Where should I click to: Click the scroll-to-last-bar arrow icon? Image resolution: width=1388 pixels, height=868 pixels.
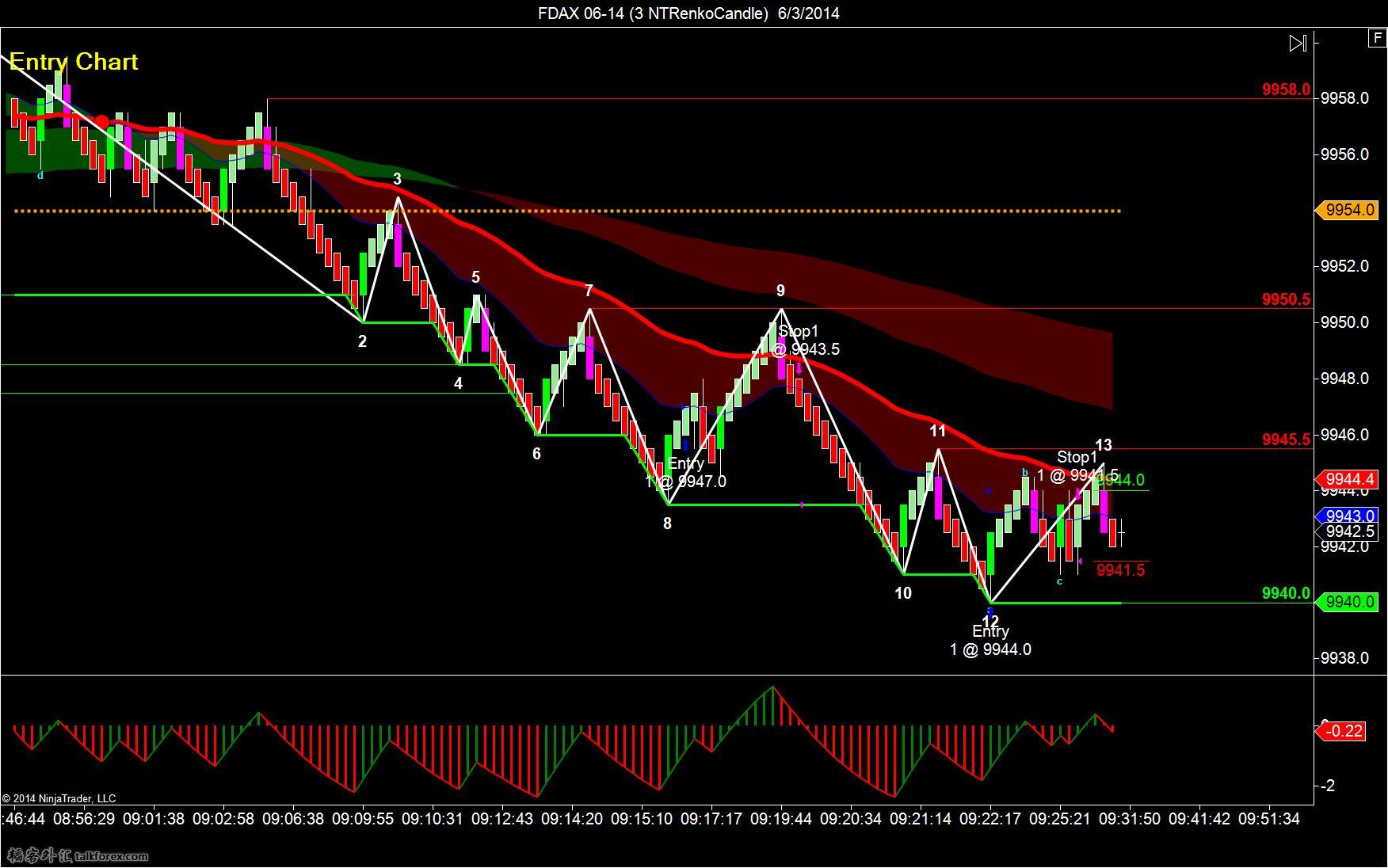pyautogui.click(x=1298, y=43)
